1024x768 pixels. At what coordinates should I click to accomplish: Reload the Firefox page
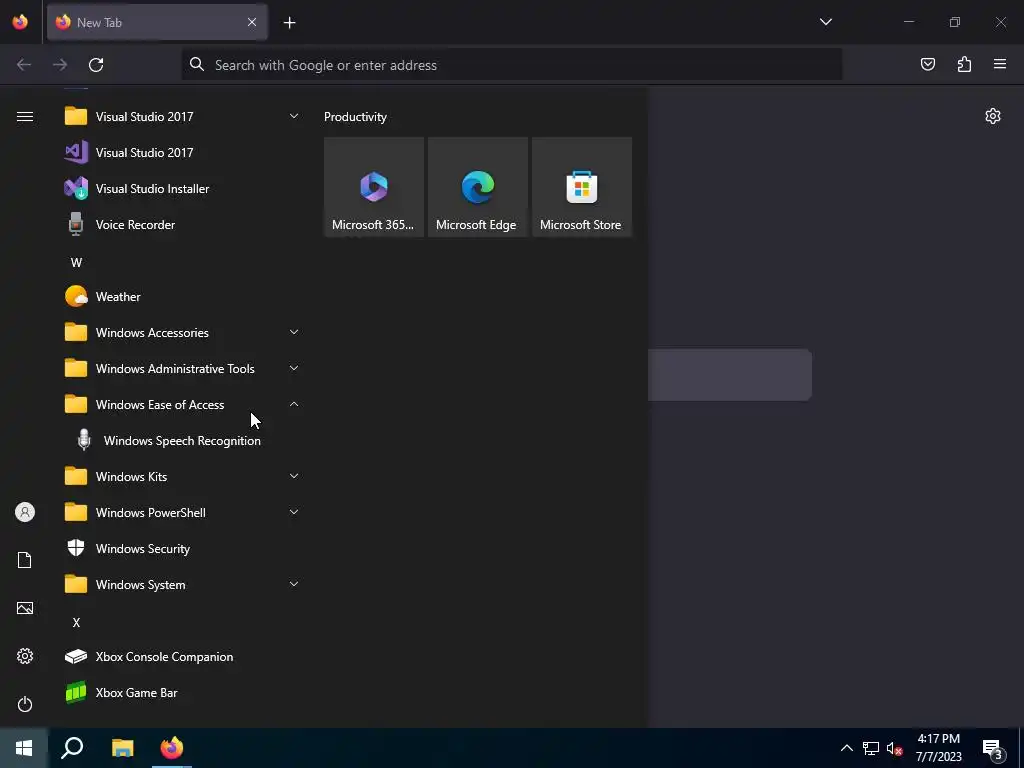click(x=96, y=65)
